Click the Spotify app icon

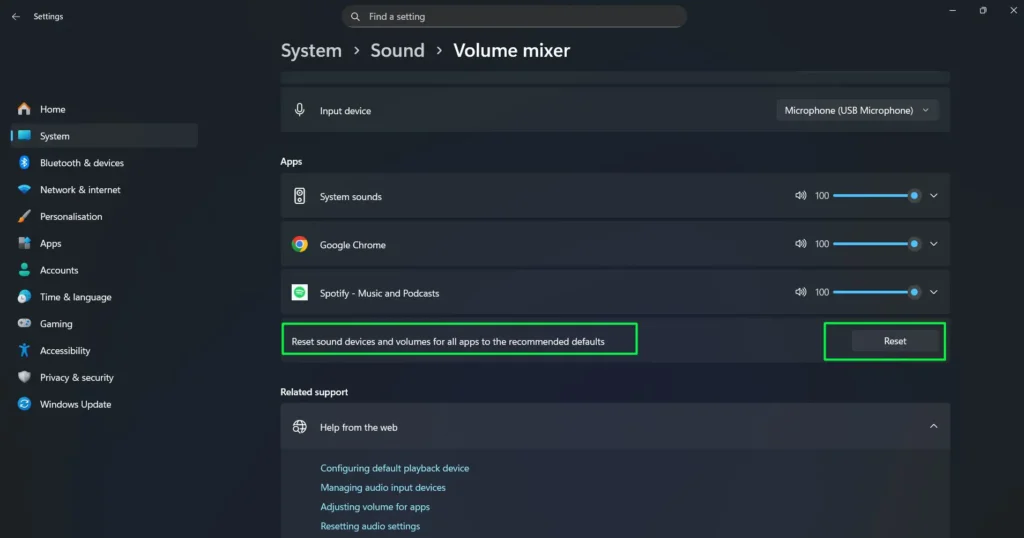pyautogui.click(x=300, y=293)
